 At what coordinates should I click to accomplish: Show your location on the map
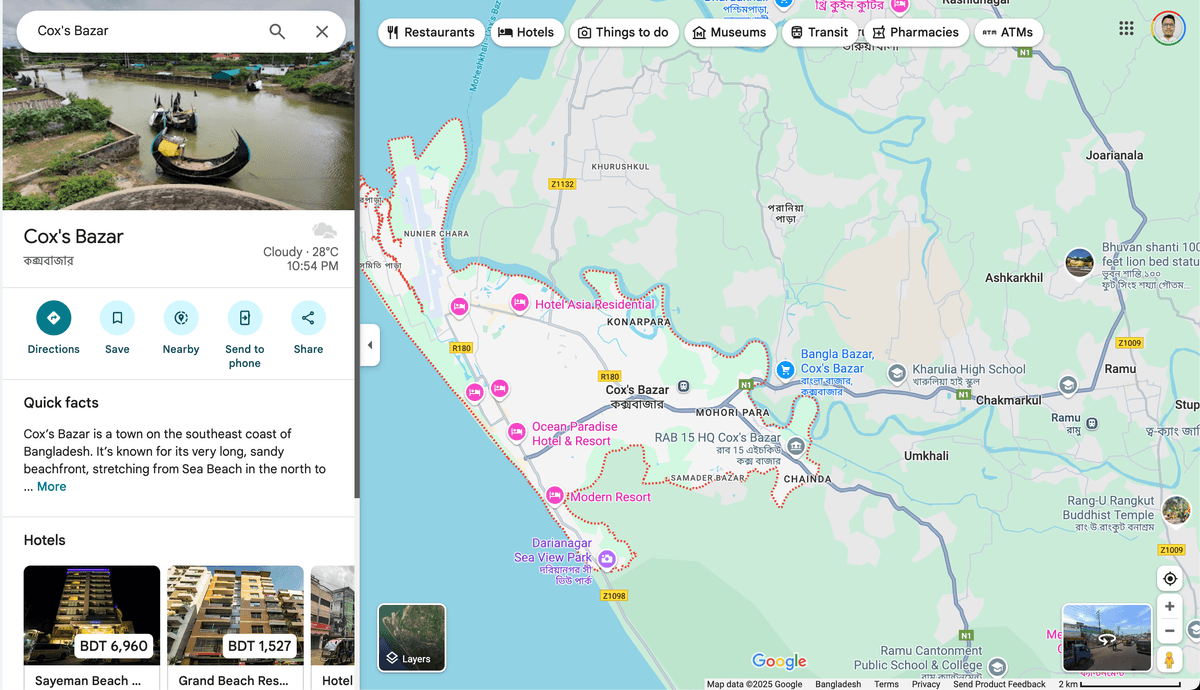click(1169, 579)
